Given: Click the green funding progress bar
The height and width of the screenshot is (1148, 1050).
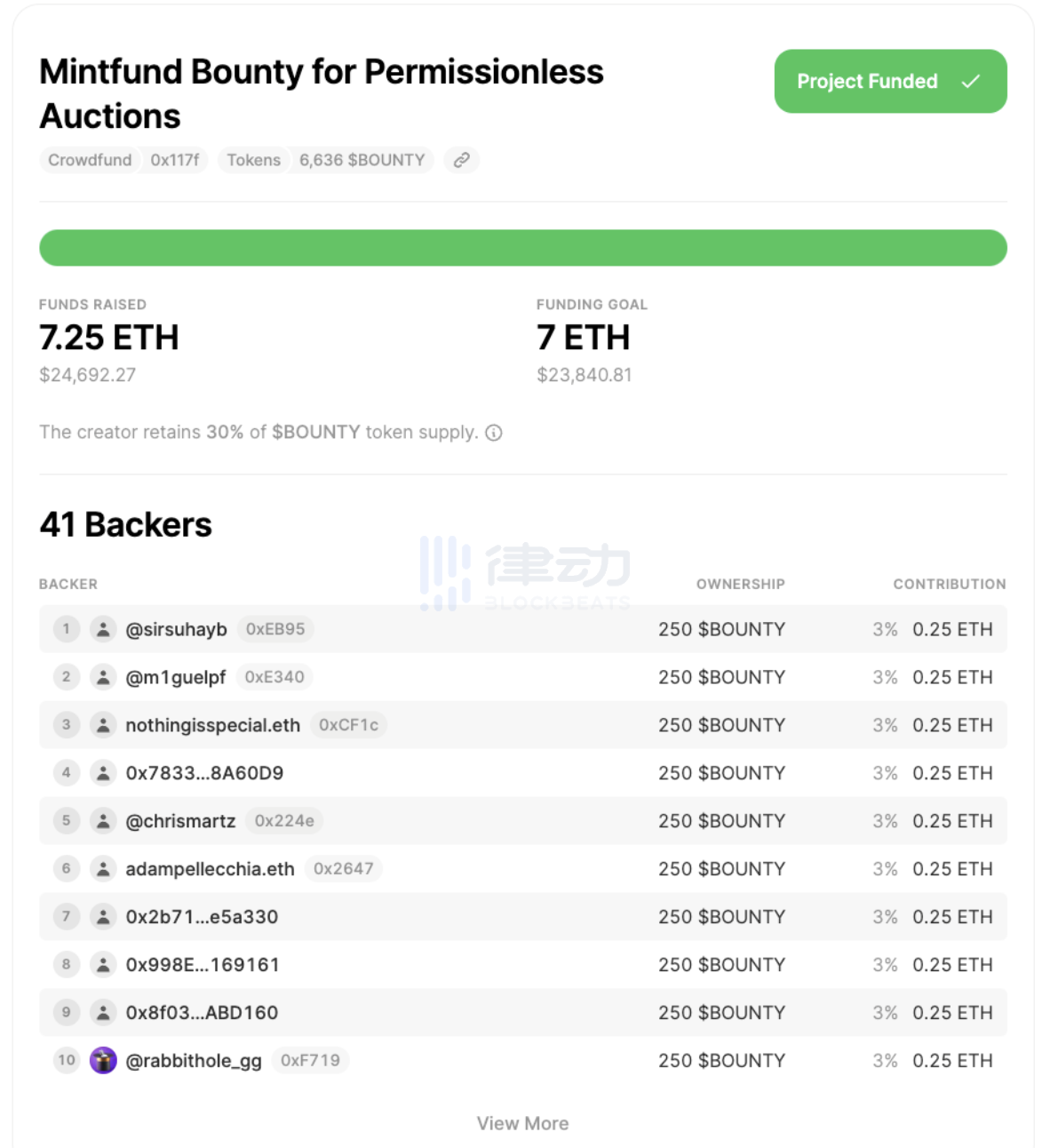Looking at the screenshot, I should click(x=522, y=248).
